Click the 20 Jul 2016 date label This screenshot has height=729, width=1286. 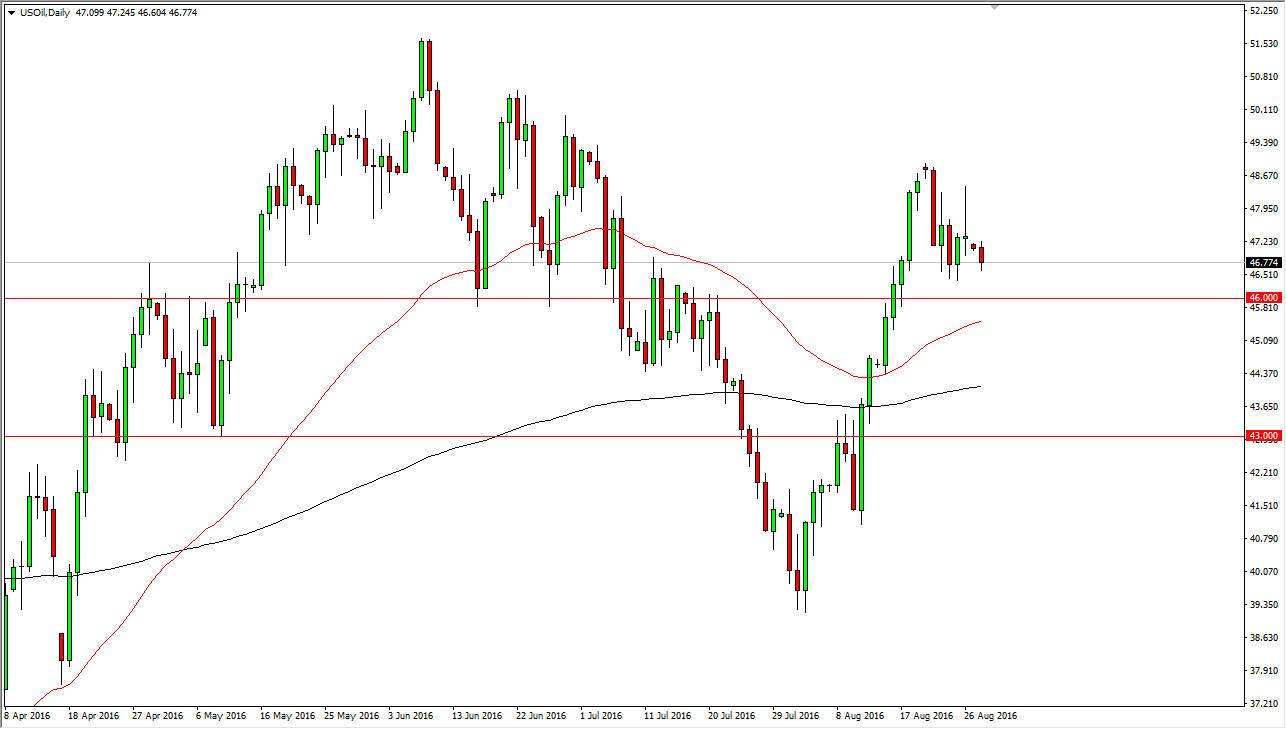pyautogui.click(x=730, y=716)
